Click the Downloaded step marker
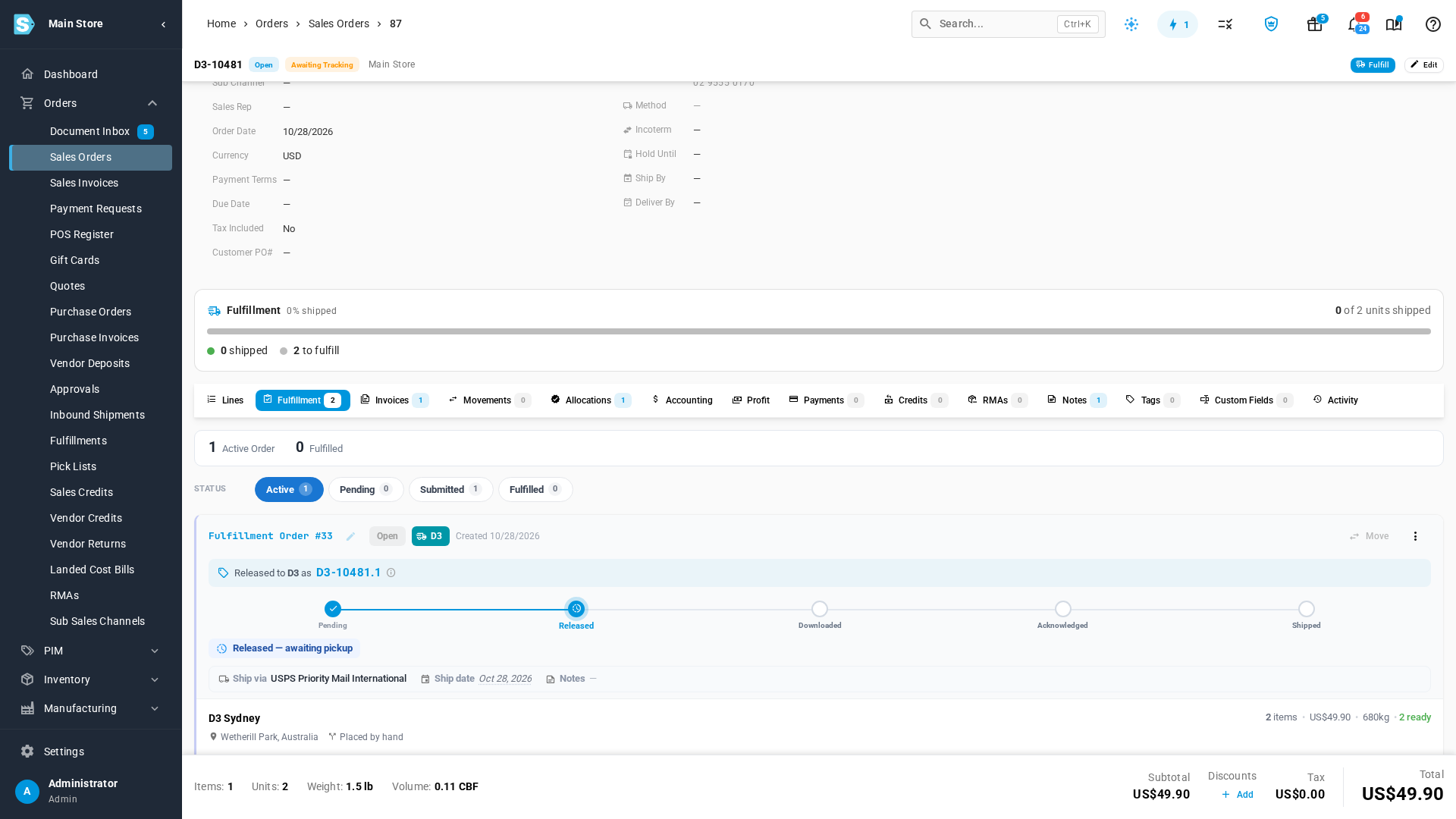Image resolution: width=1456 pixels, height=819 pixels. (x=820, y=609)
